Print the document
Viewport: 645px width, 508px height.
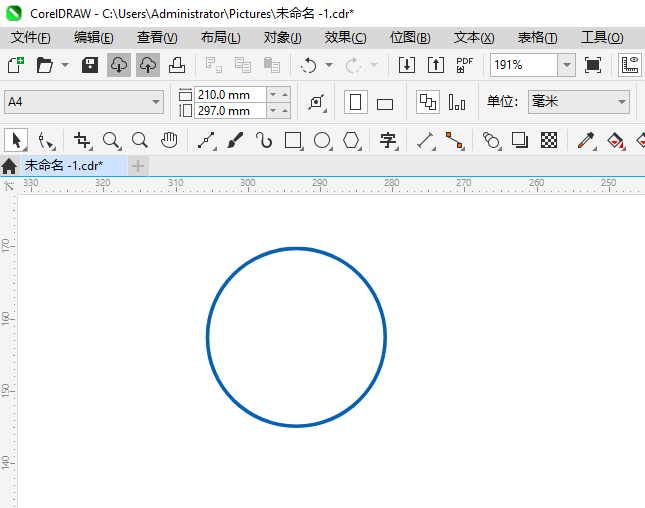[177, 65]
